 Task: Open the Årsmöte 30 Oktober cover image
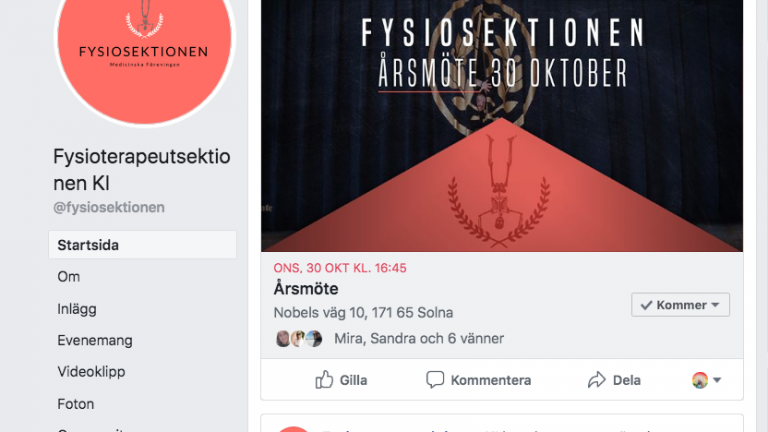502,126
